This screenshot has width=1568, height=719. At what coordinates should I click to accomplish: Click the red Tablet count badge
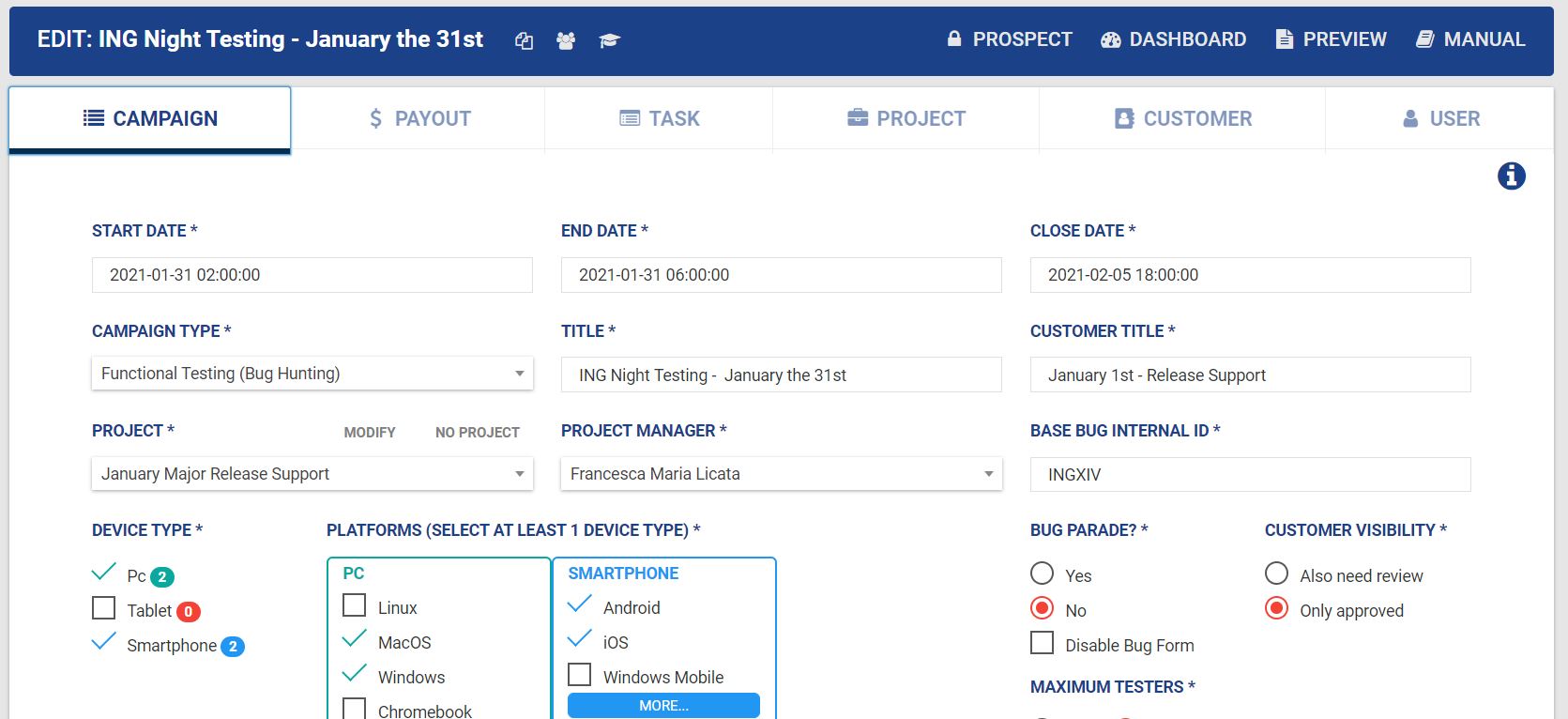[189, 612]
